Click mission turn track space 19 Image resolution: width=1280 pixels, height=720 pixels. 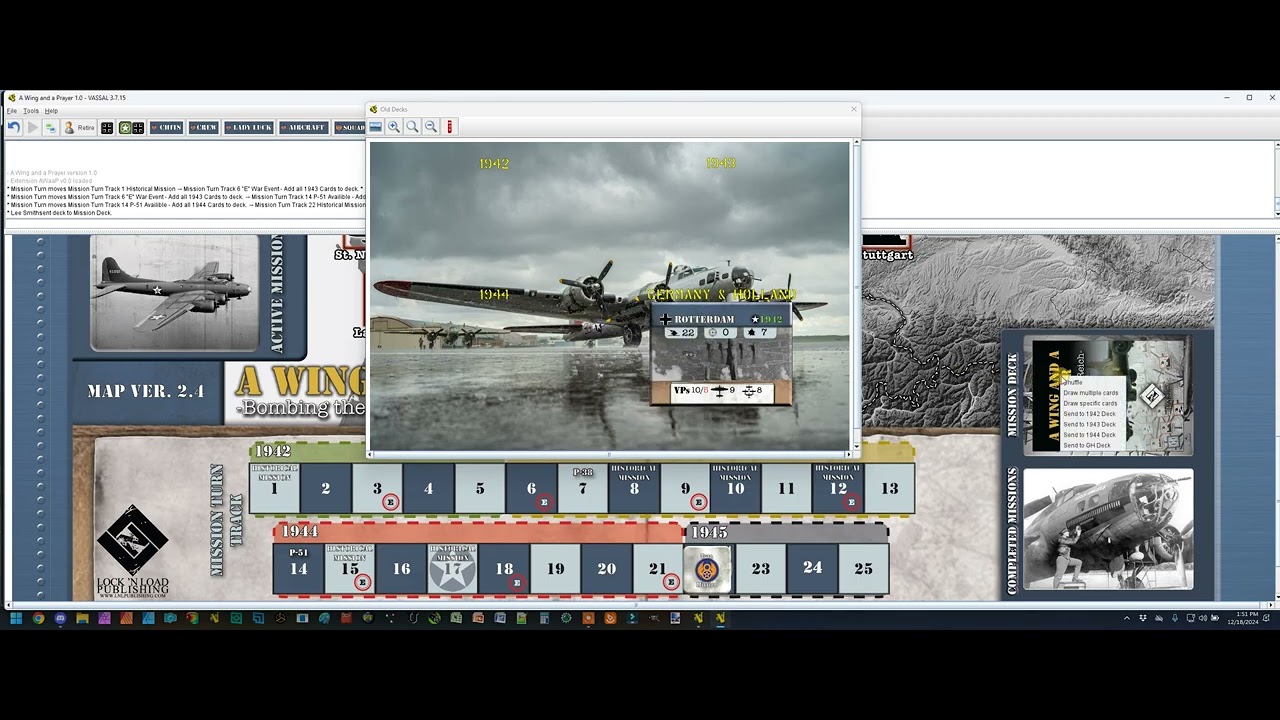(x=555, y=568)
